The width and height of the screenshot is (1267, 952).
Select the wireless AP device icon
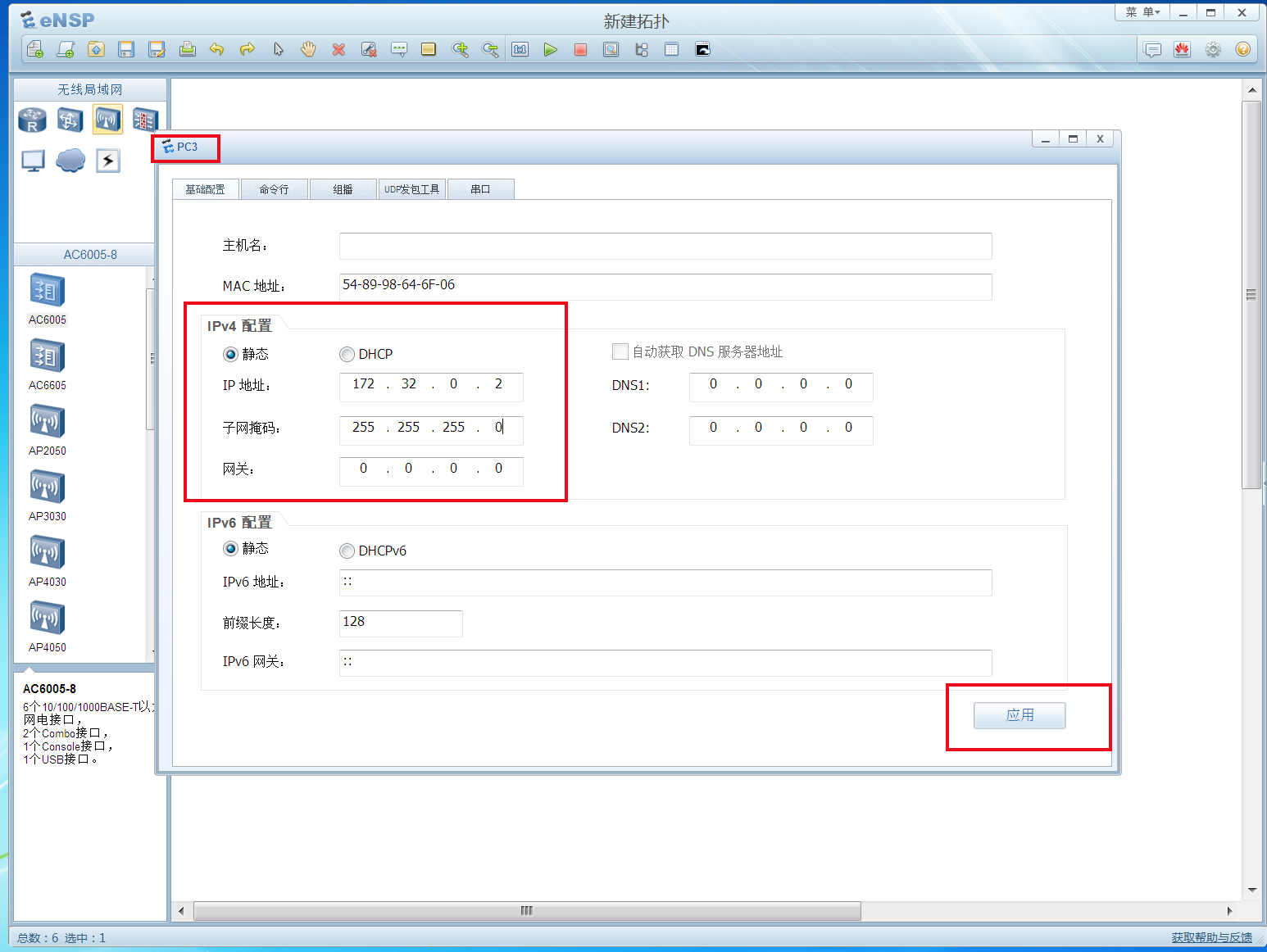tap(107, 120)
